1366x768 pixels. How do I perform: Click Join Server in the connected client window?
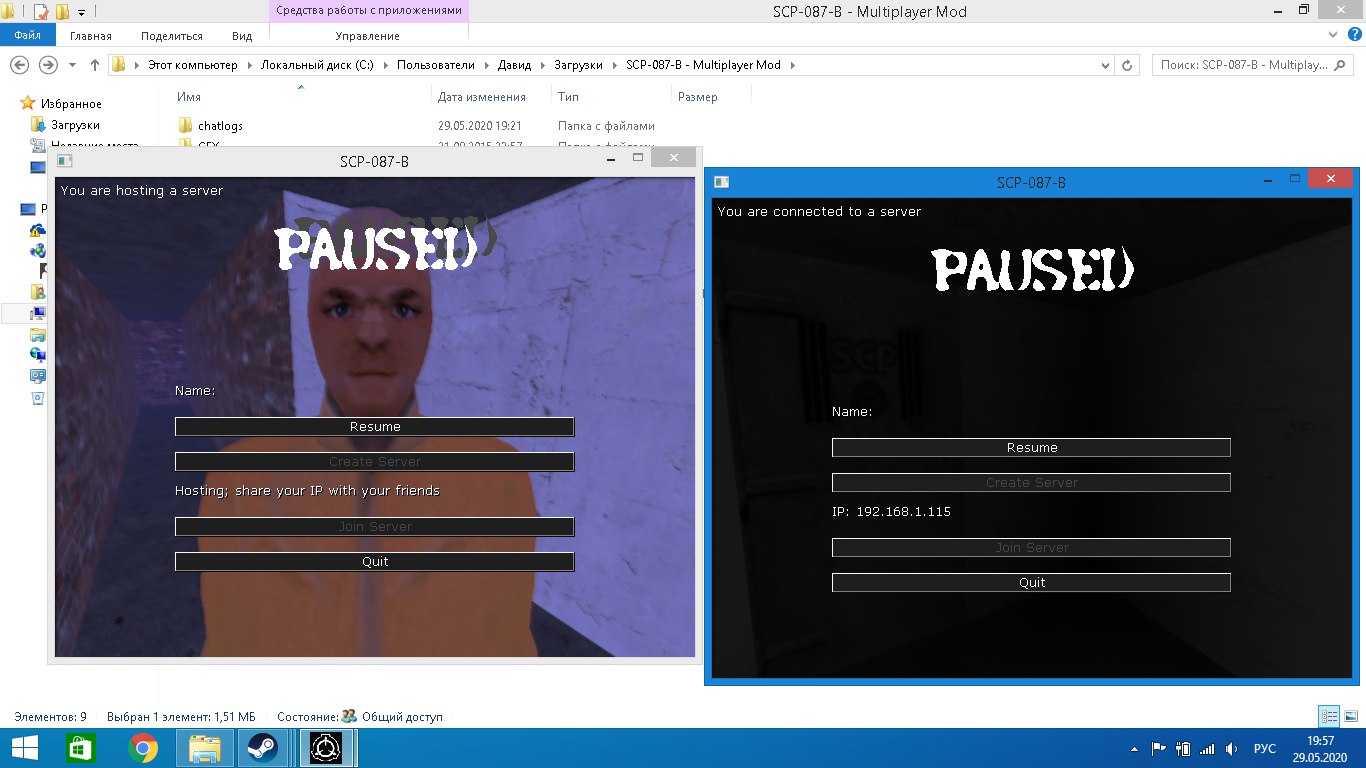[1031, 548]
